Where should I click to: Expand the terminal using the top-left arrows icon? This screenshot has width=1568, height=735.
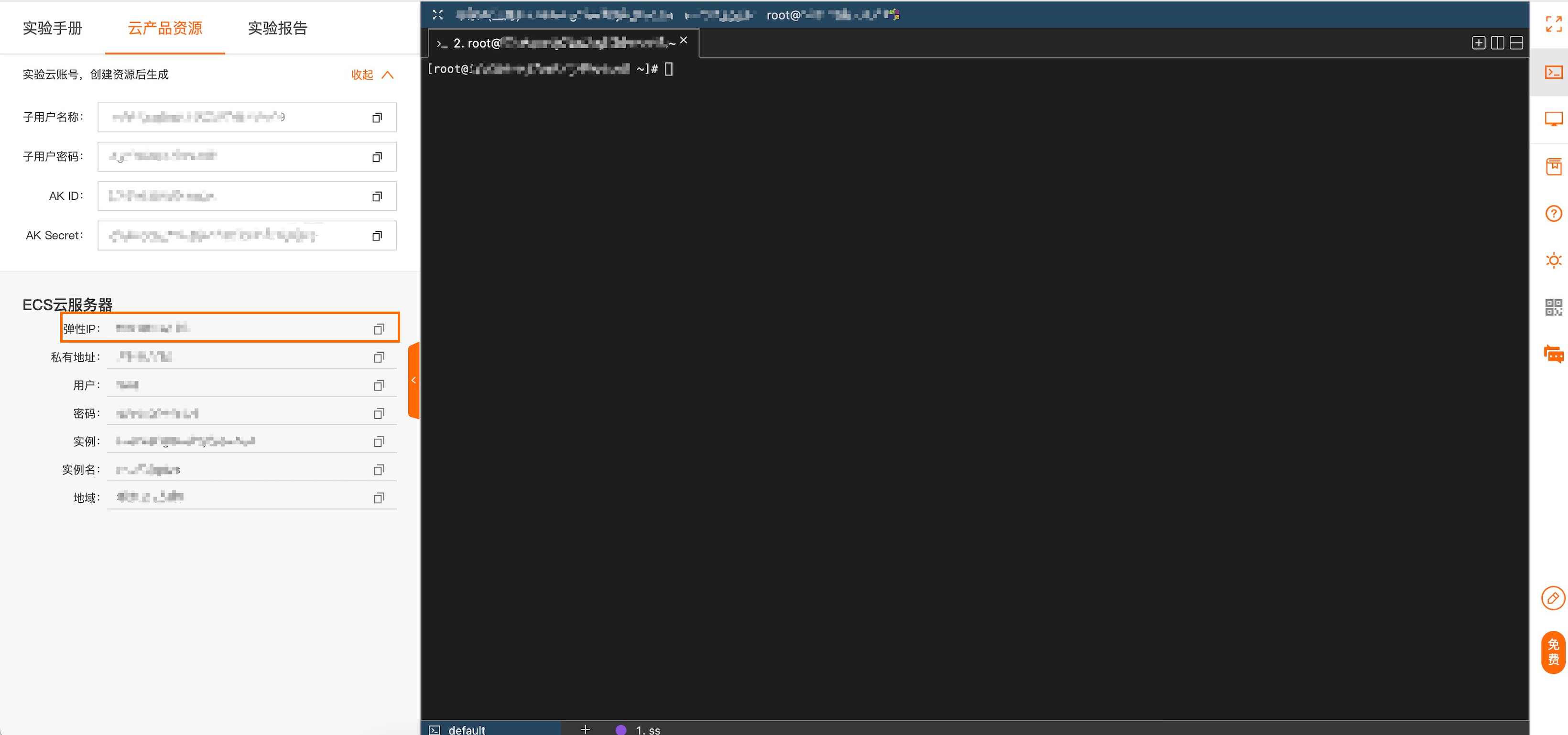(x=437, y=15)
